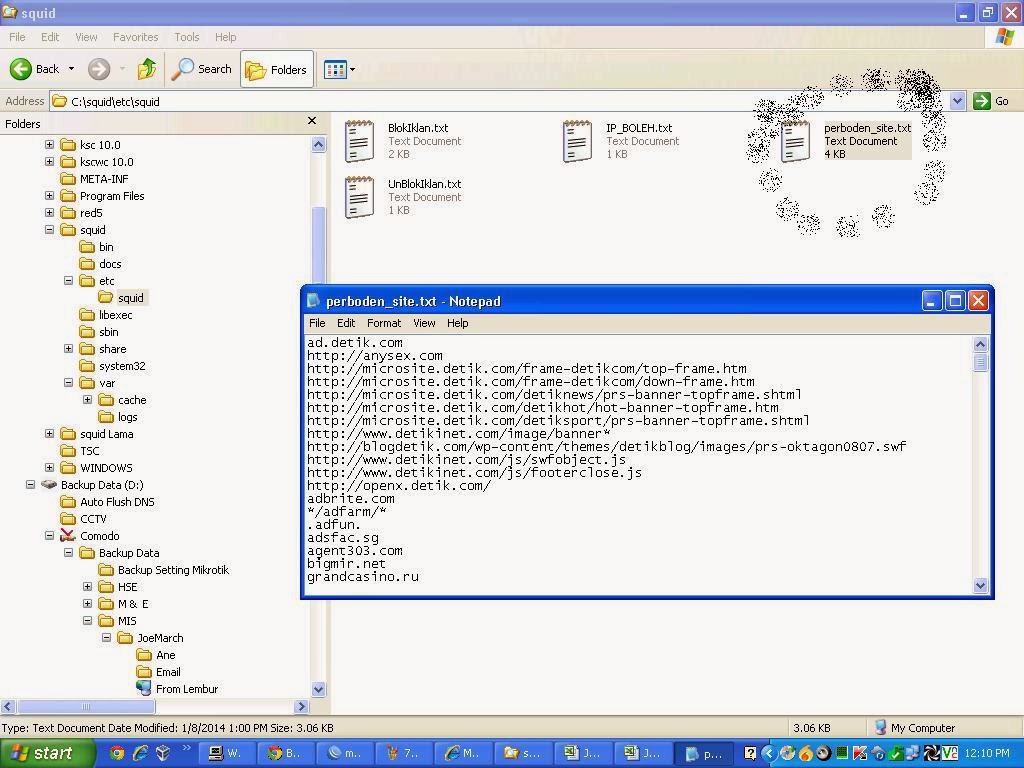Select the system32 folder in tree
The image size is (1024, 768).
112,366
